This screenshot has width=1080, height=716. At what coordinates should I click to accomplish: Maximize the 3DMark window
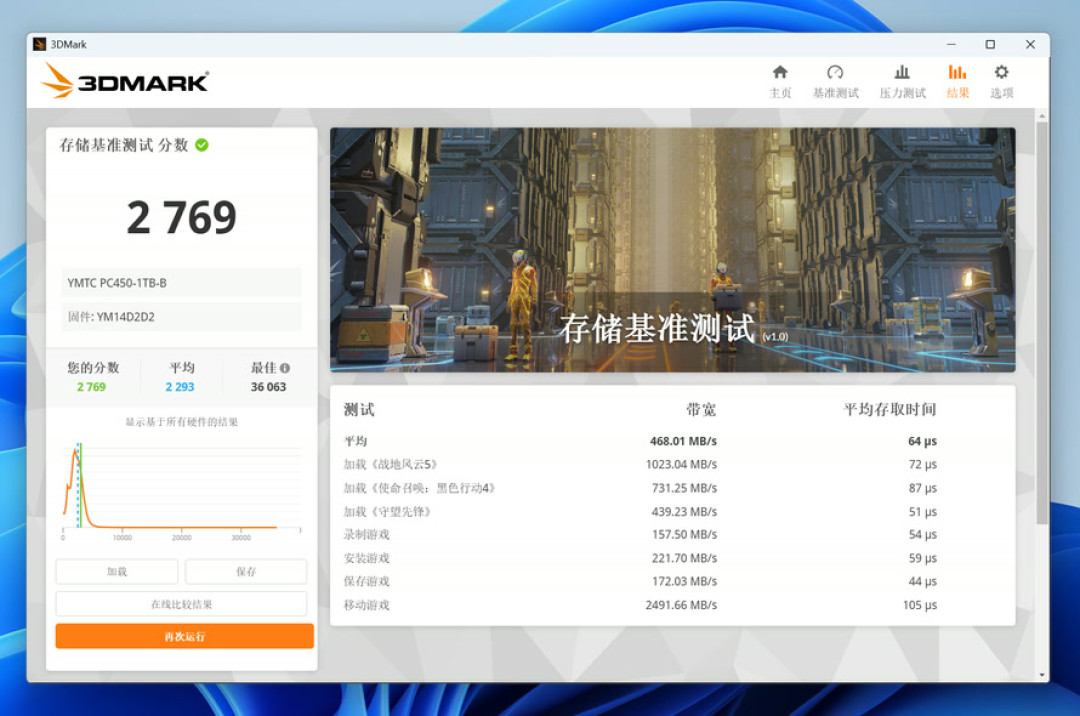tap(990, 44)
